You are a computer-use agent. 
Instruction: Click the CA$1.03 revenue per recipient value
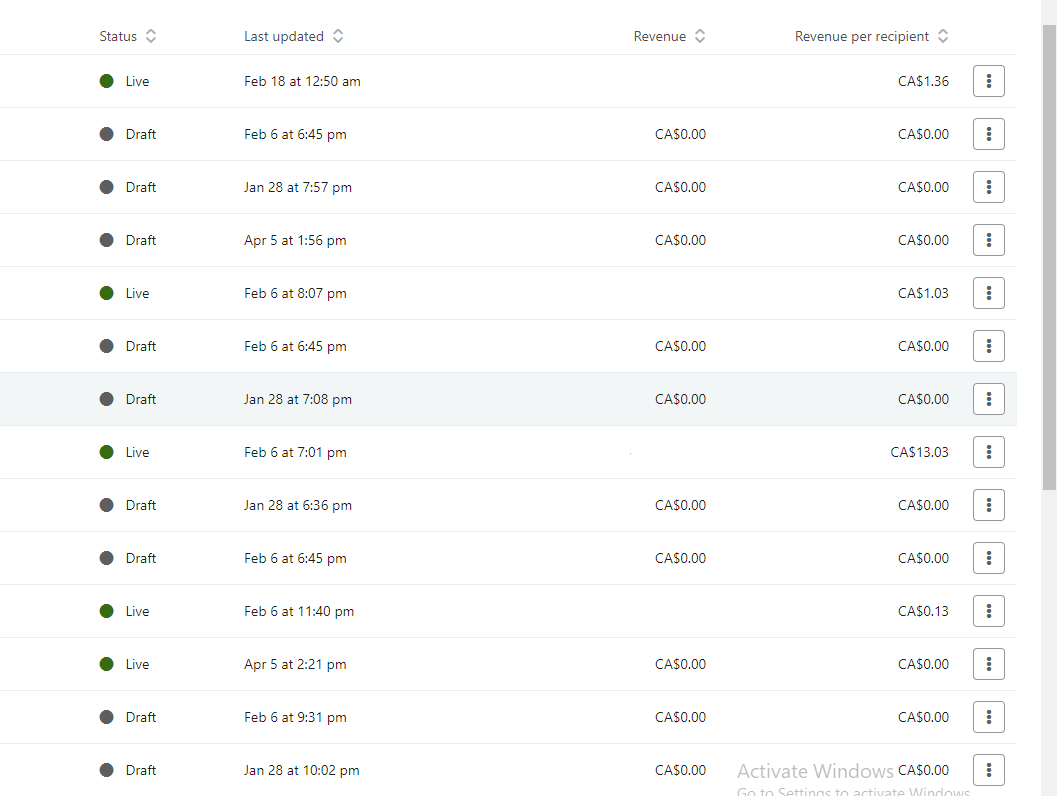coord(923,293)
